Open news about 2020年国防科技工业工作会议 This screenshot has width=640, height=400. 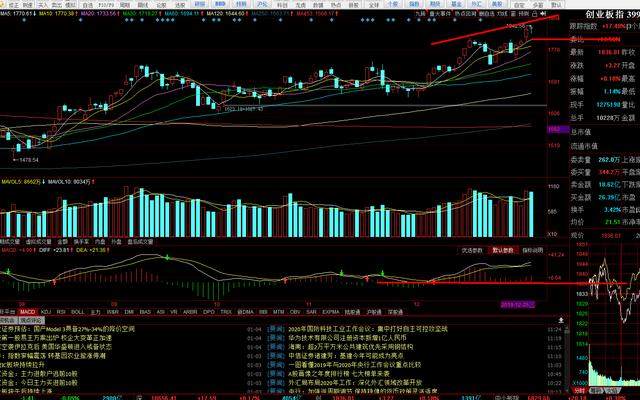click(340, 328)
